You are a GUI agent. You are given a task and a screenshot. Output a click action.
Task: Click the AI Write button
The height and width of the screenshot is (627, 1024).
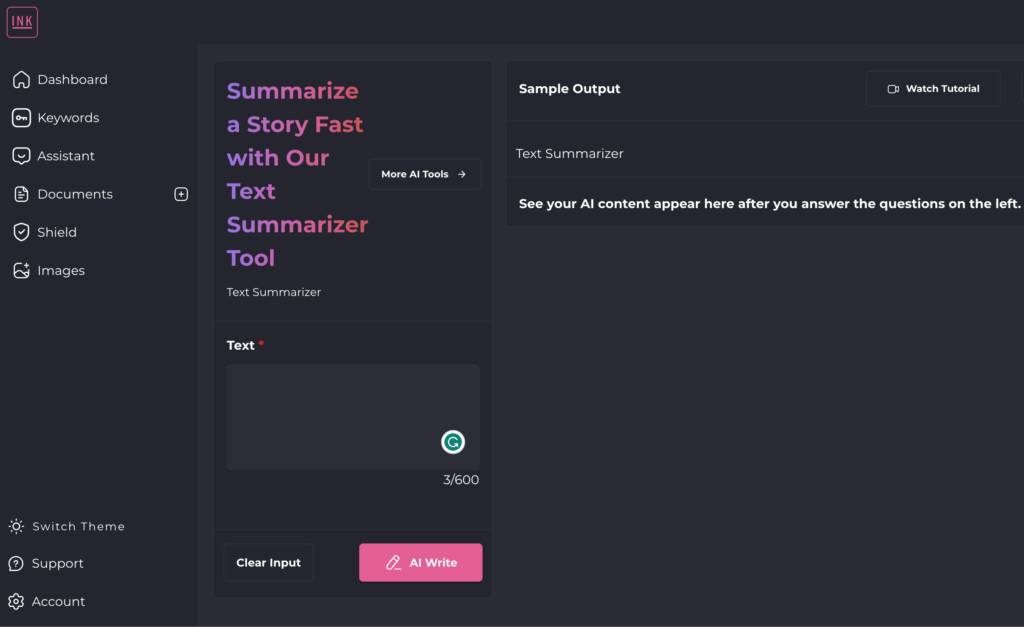pos(421,562)
